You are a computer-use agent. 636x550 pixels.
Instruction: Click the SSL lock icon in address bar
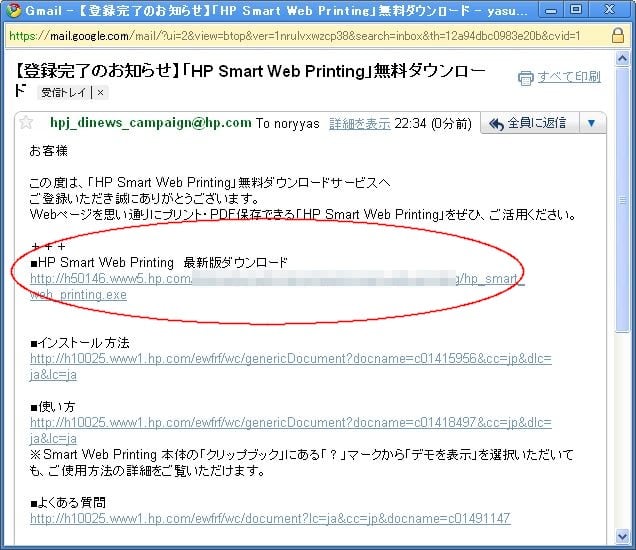coord(620,35)
